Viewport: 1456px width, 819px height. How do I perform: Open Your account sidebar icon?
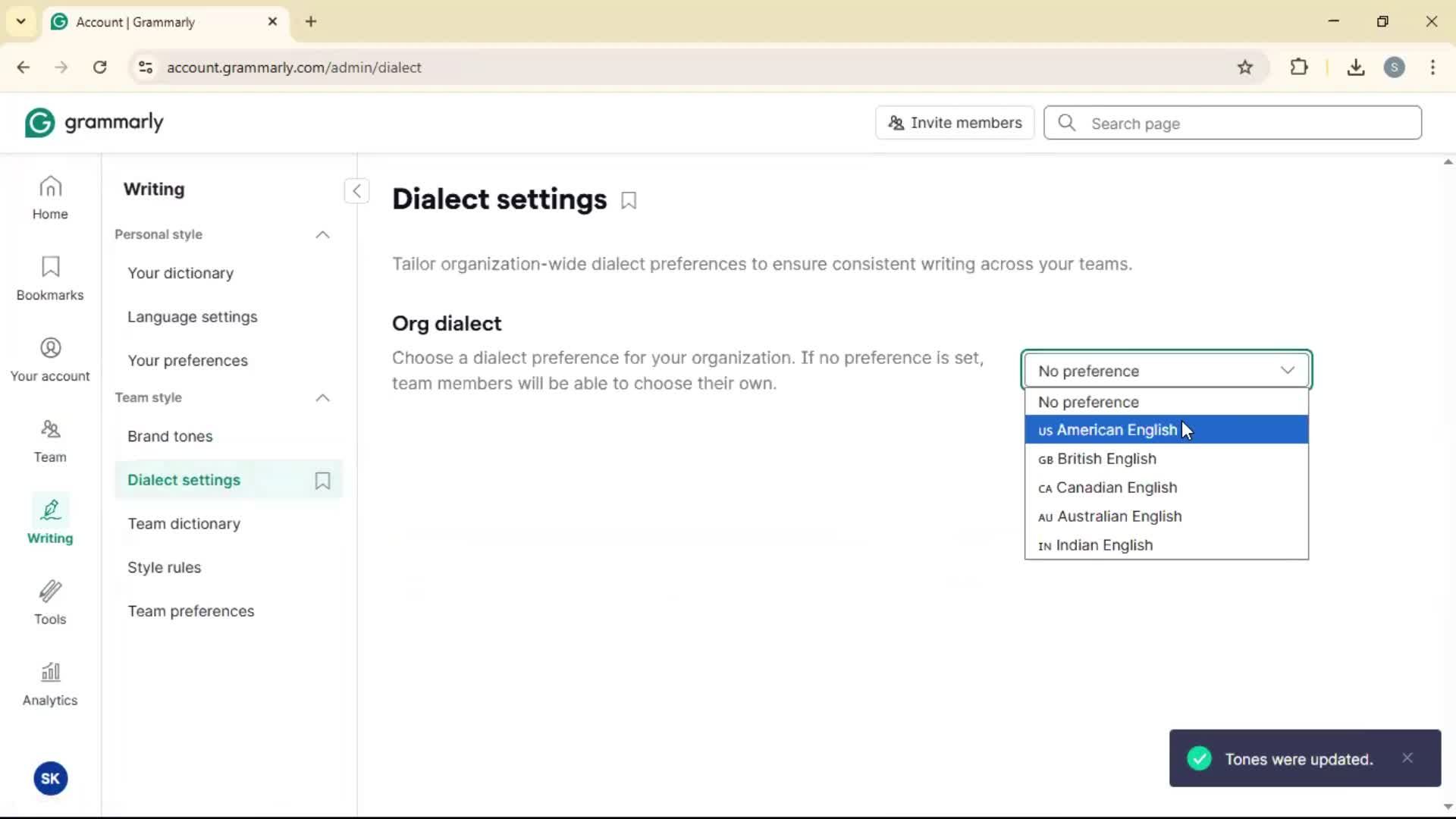click(50, 359)
